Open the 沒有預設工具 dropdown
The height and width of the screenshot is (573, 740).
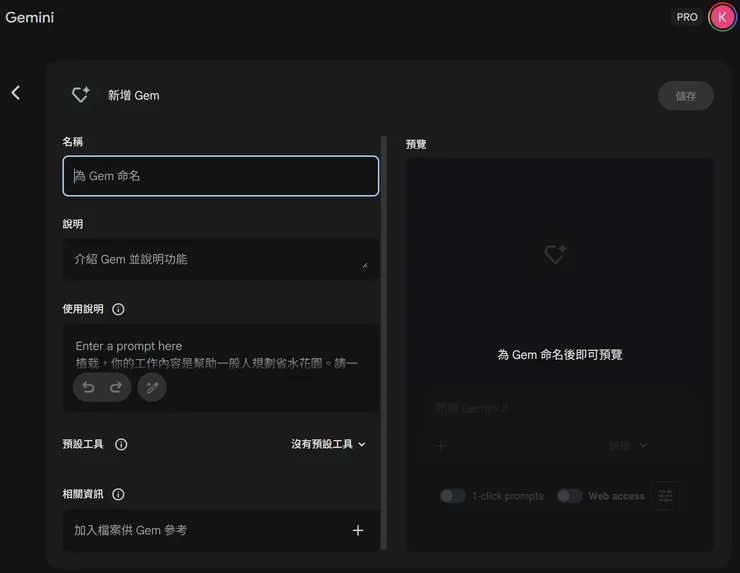[x=328, y=444]
